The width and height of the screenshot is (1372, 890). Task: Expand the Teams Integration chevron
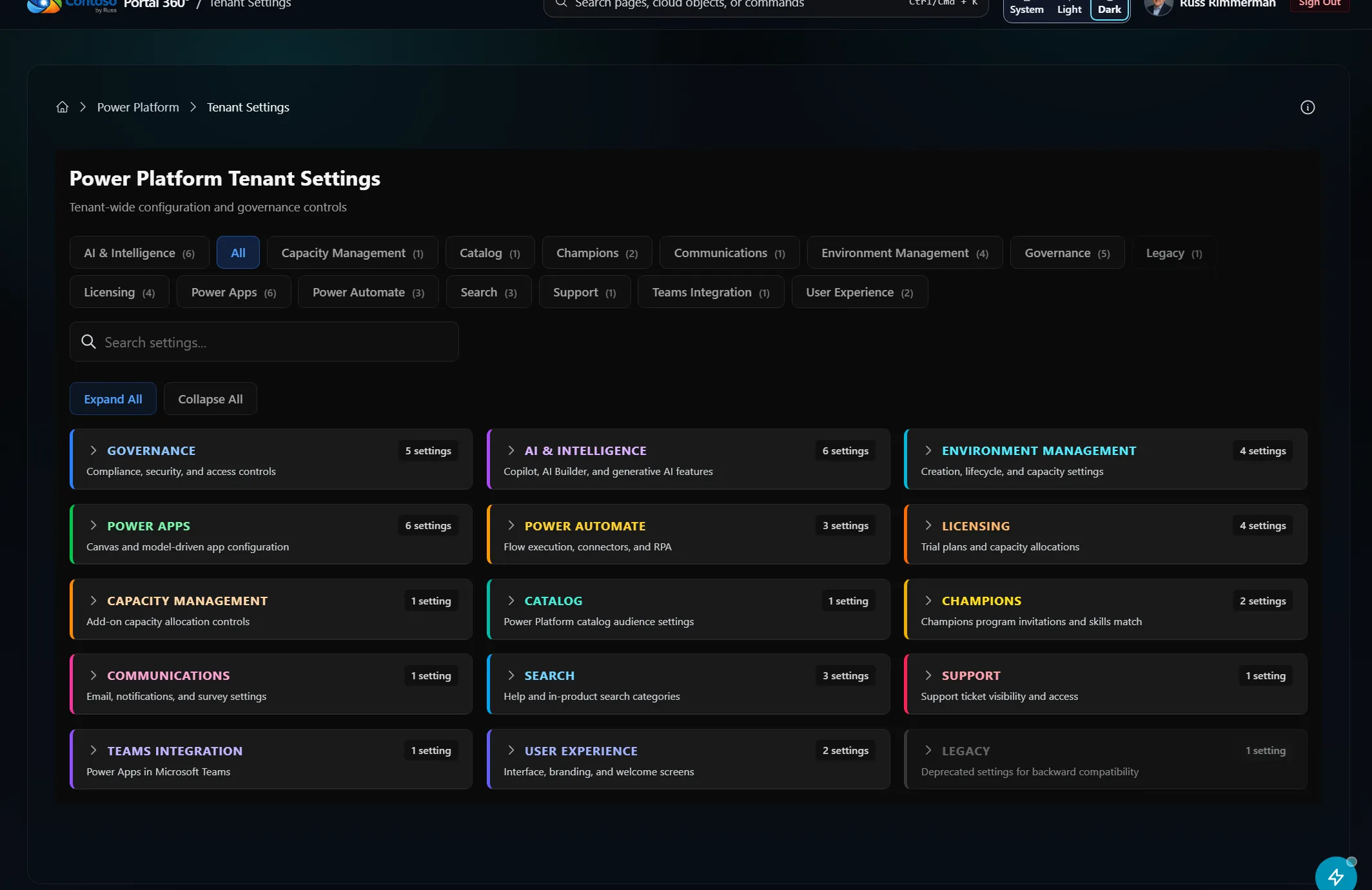[93, 750]
